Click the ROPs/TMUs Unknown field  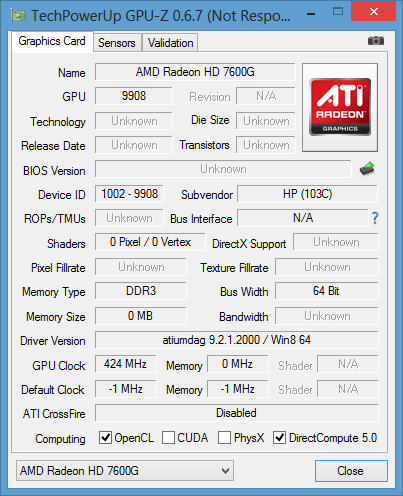129,218
